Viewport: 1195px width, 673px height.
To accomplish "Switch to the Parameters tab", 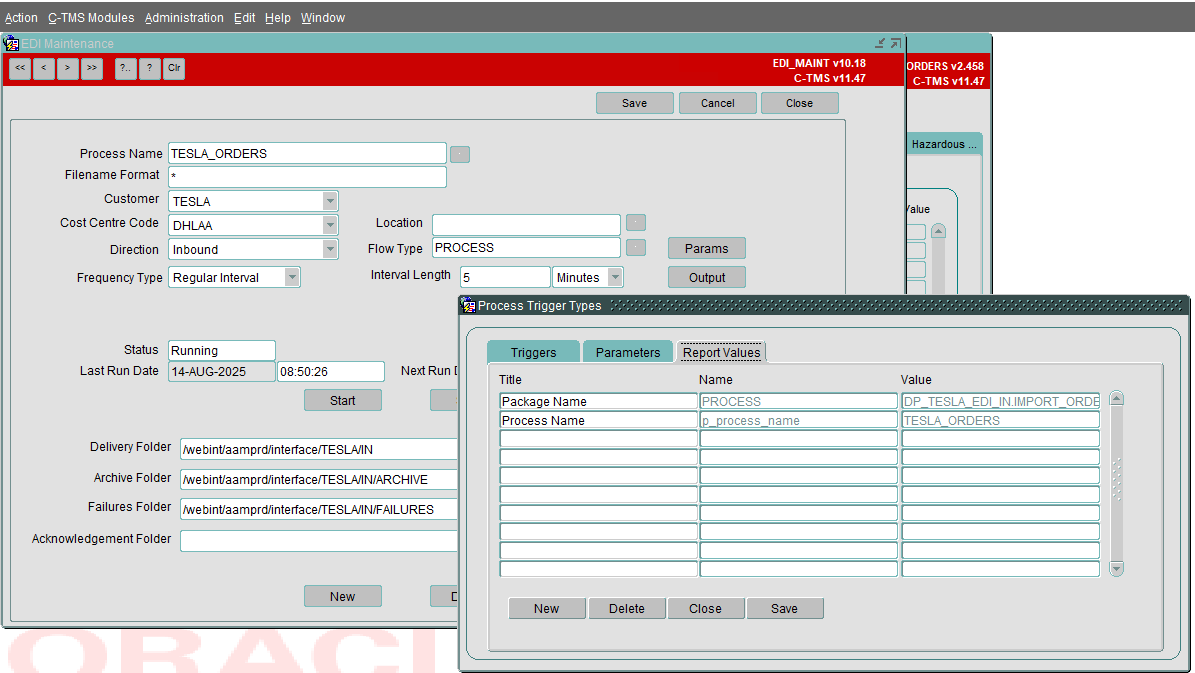I will [x=628, y=352].
